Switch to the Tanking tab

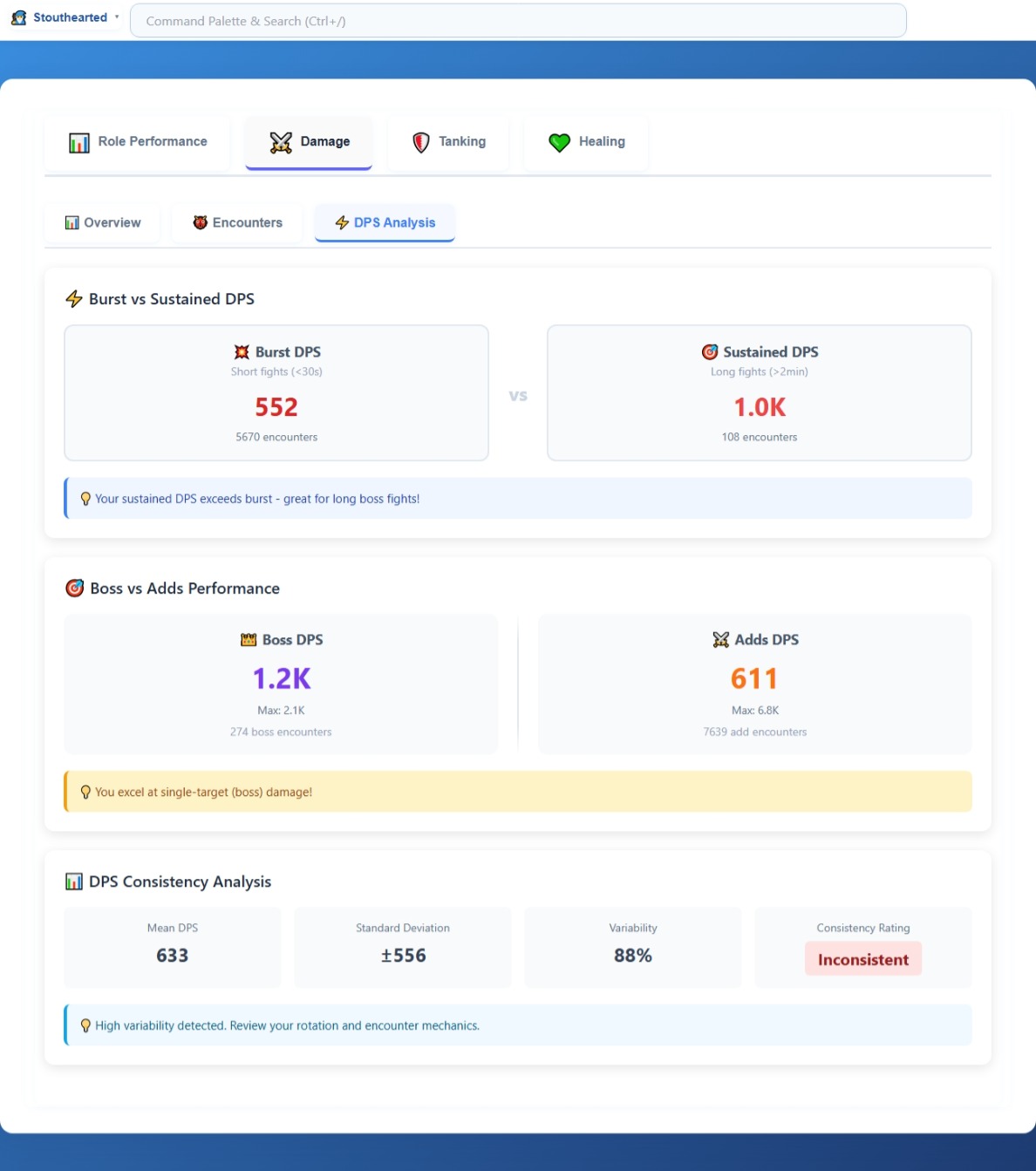coord(449,142)
